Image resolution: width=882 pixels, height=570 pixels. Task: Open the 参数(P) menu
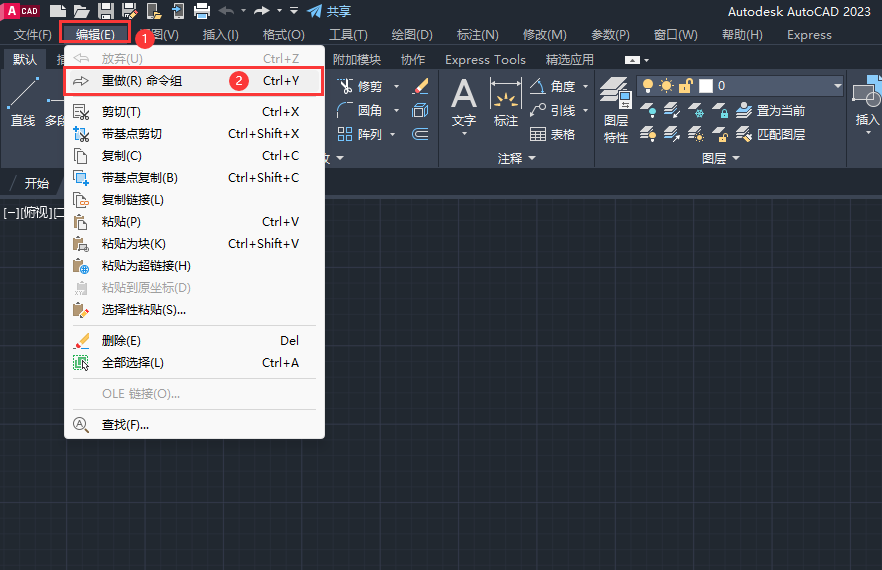coord(610,35)
